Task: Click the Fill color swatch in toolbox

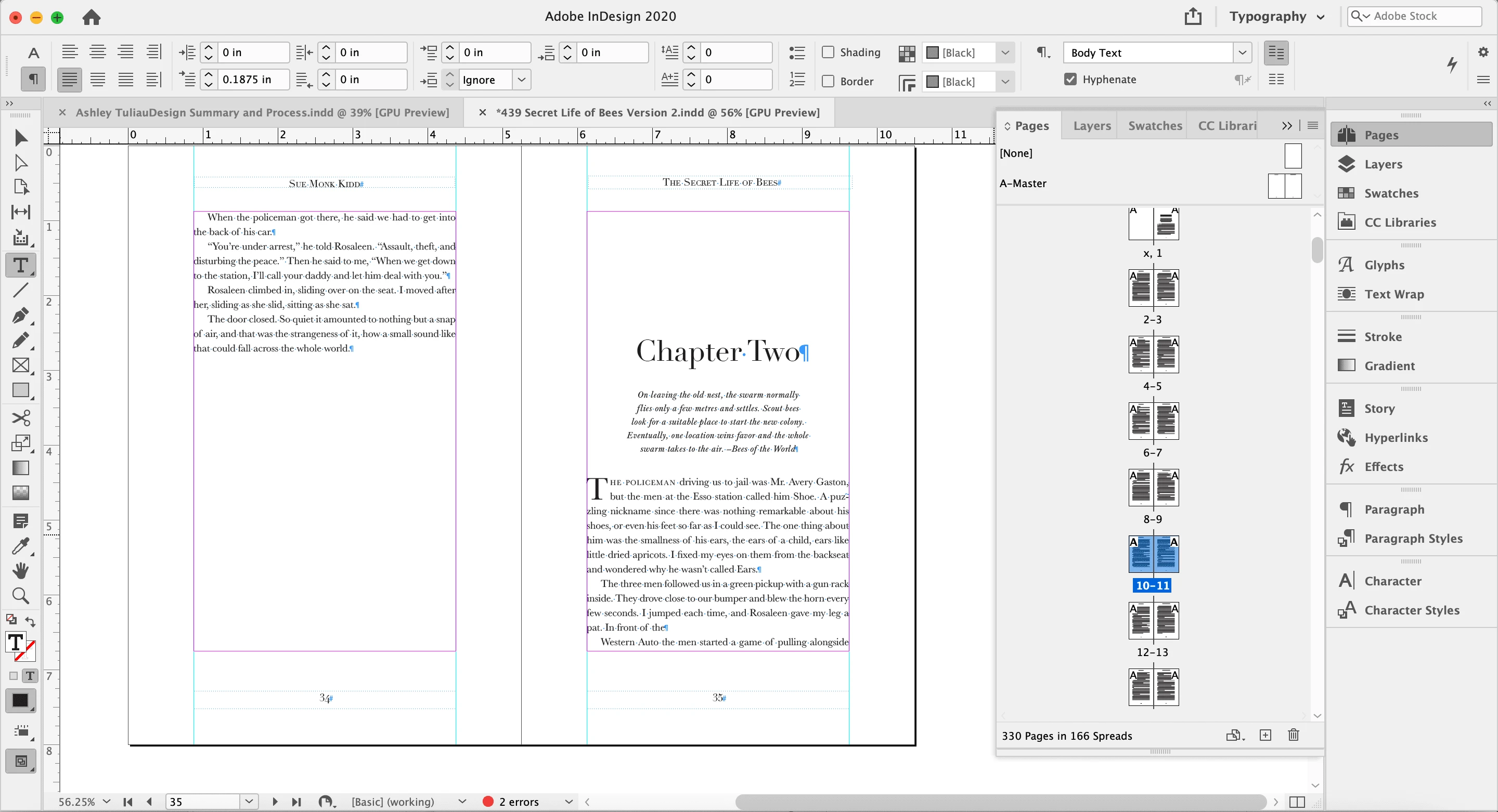Action: [x=16, y=643]
